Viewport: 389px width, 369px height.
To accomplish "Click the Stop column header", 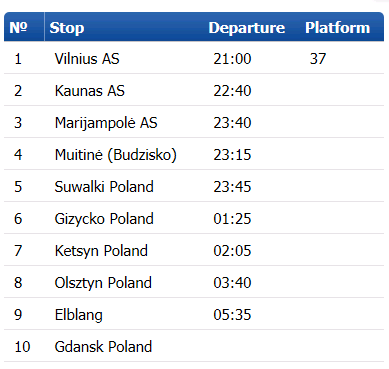I will click(67, 28).
